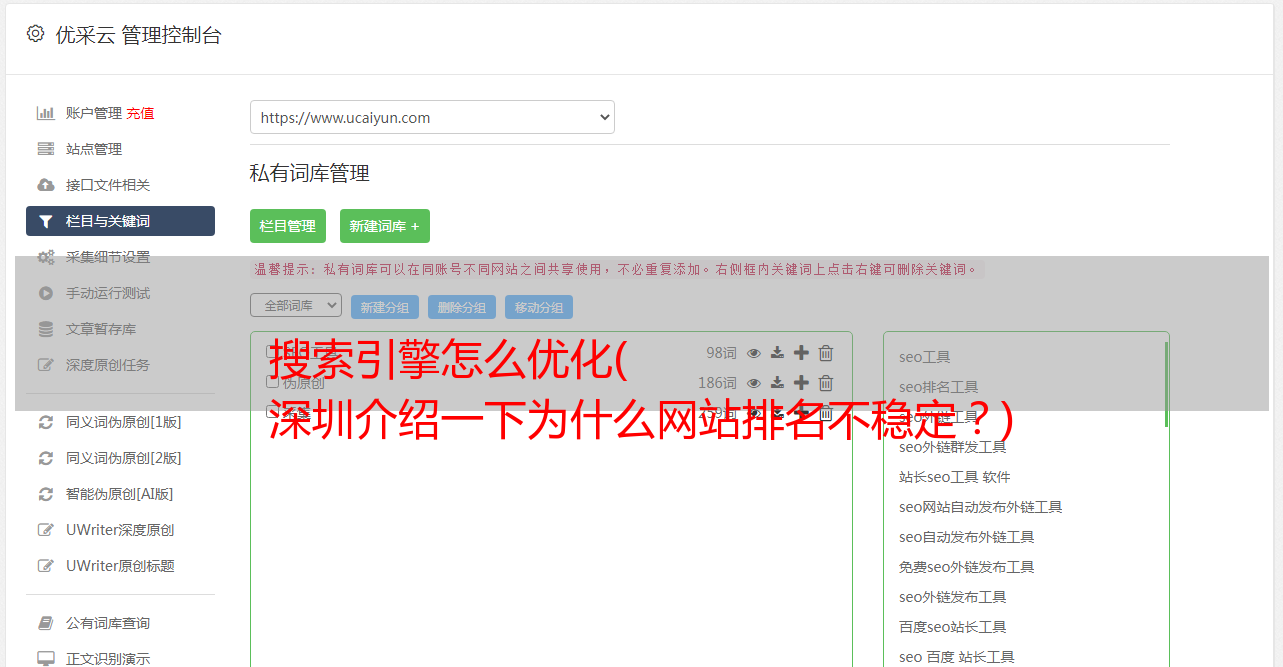This screenshot has width=1283, height=667.
Task: Click the gears icon for 采集细节设置
Action: coord(45,257)
